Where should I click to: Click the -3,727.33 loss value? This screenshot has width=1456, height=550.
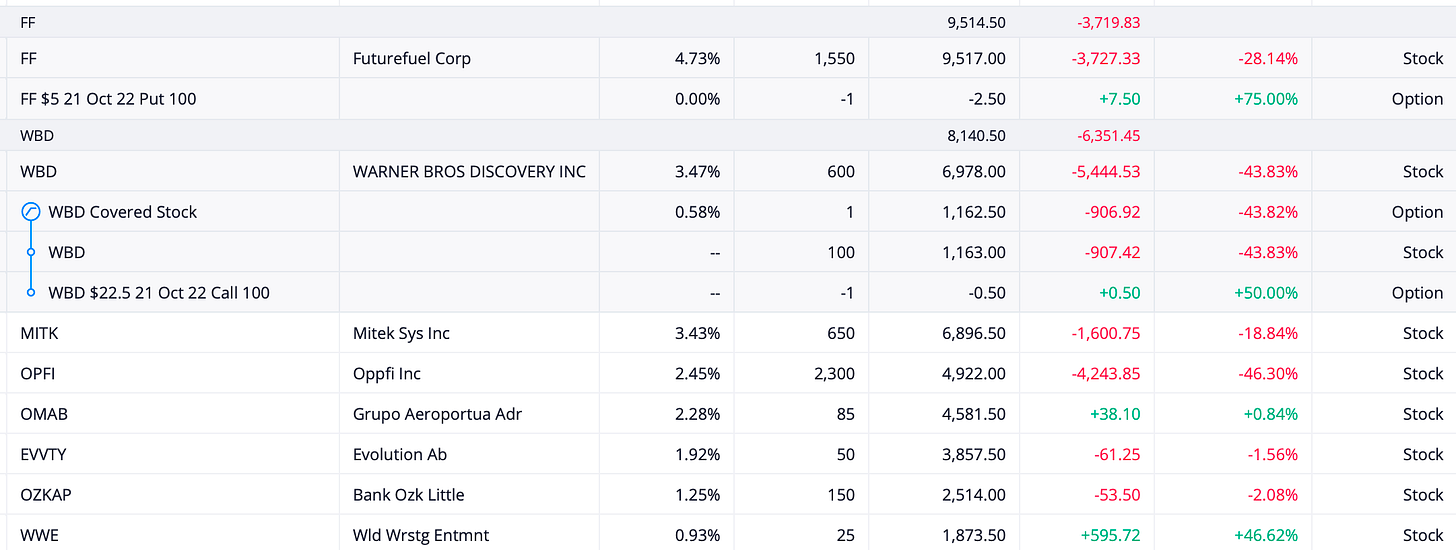pos(1105,59)
